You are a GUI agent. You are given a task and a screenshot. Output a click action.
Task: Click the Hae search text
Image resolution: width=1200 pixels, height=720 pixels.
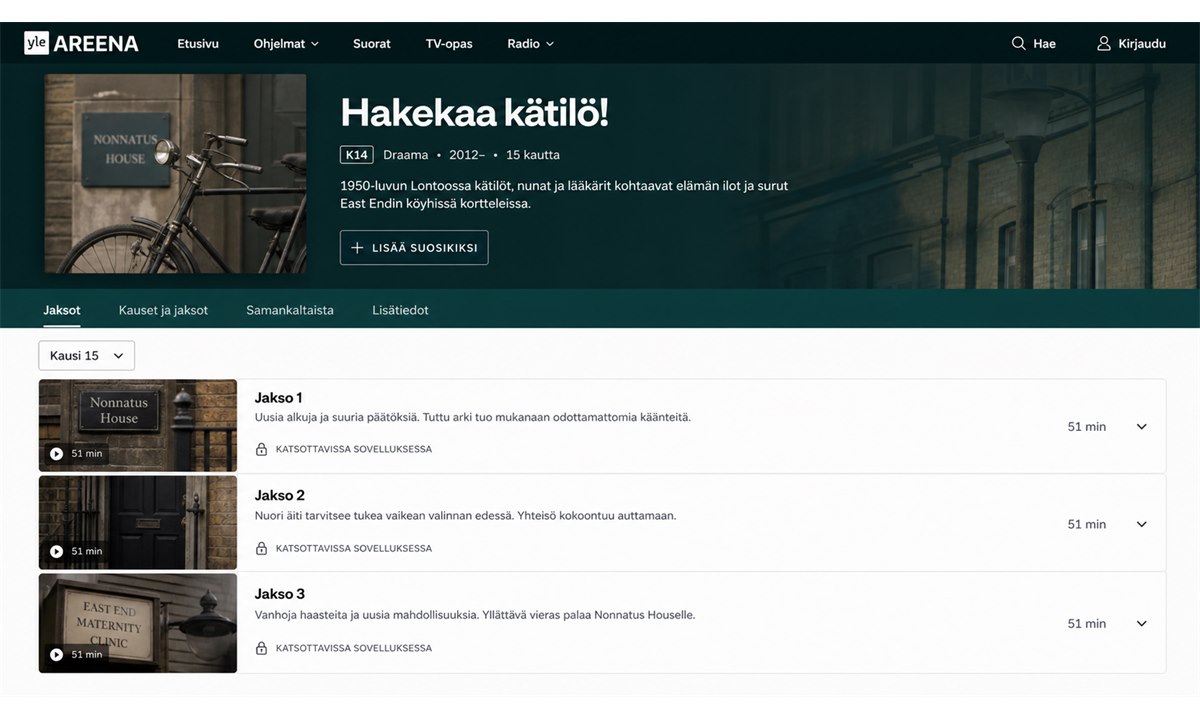coord(1044,43)
